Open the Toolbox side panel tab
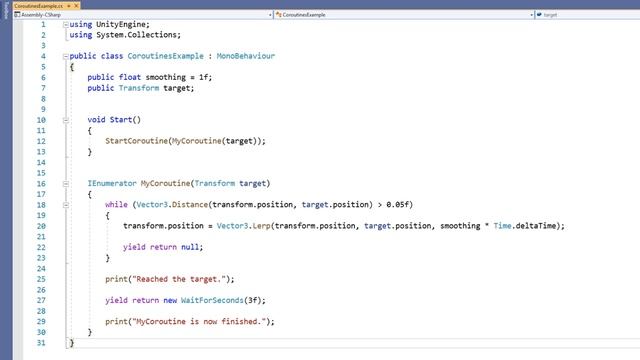Image resolution: width=640 pixels, height=360 pixels. click(x=5, y=11)
